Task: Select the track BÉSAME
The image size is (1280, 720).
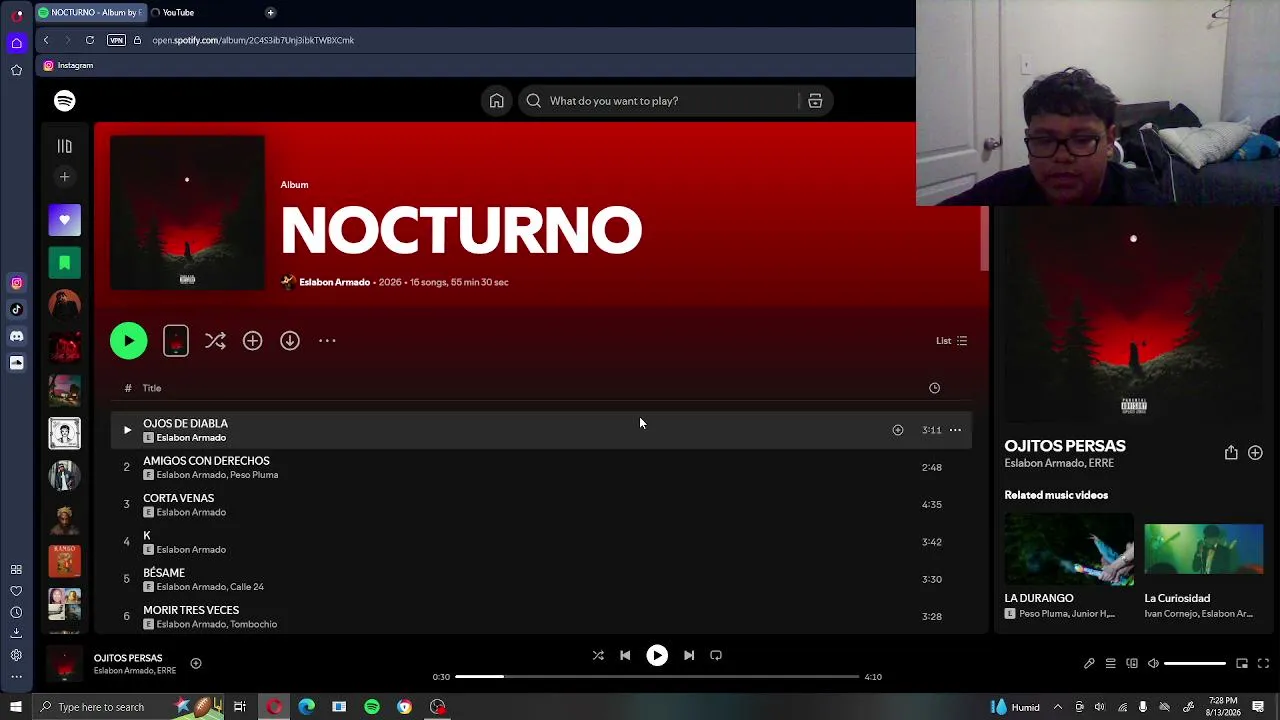Action: coord(540,579)
